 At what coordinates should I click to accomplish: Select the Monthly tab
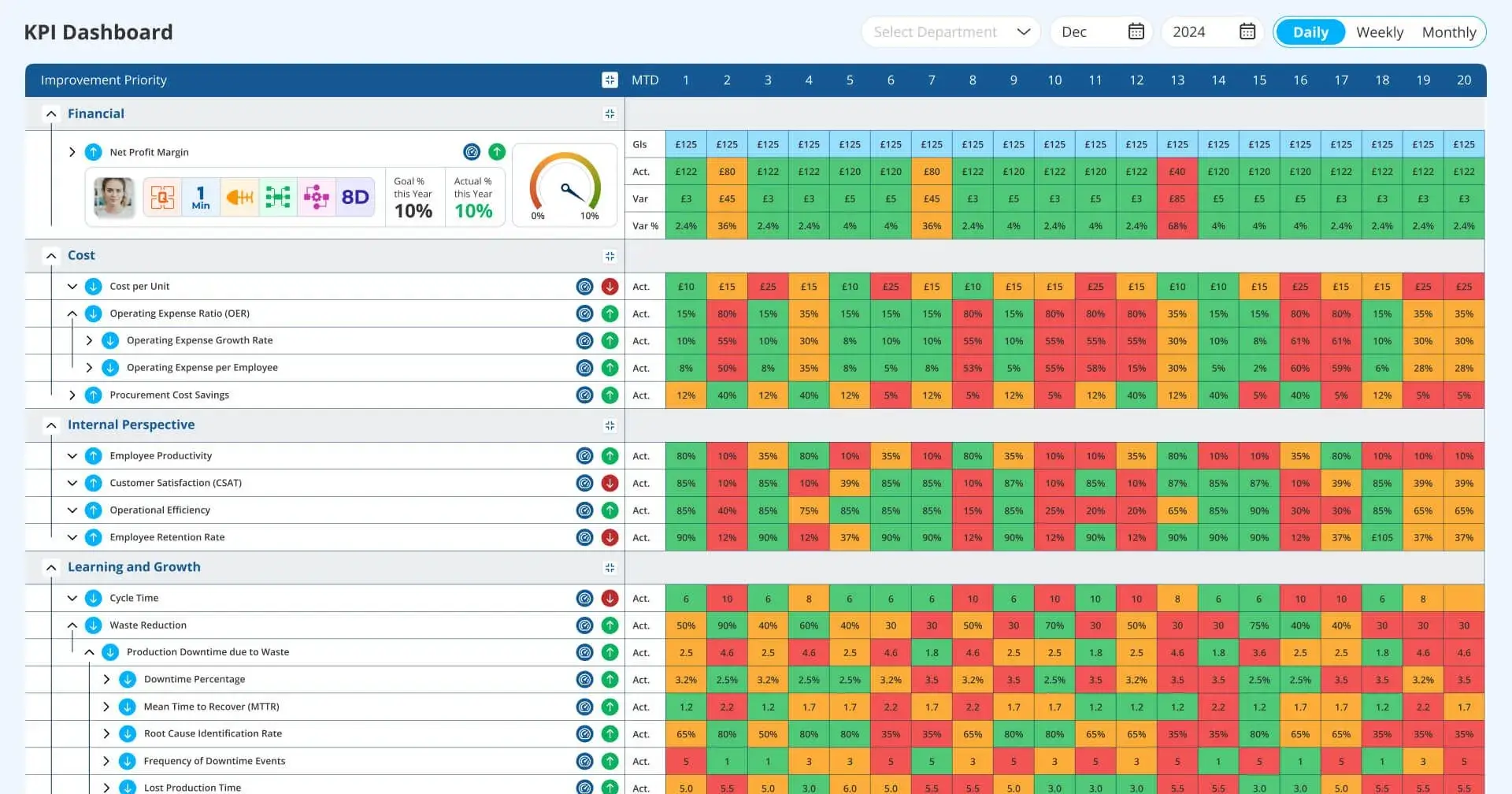pos(1449,32)
